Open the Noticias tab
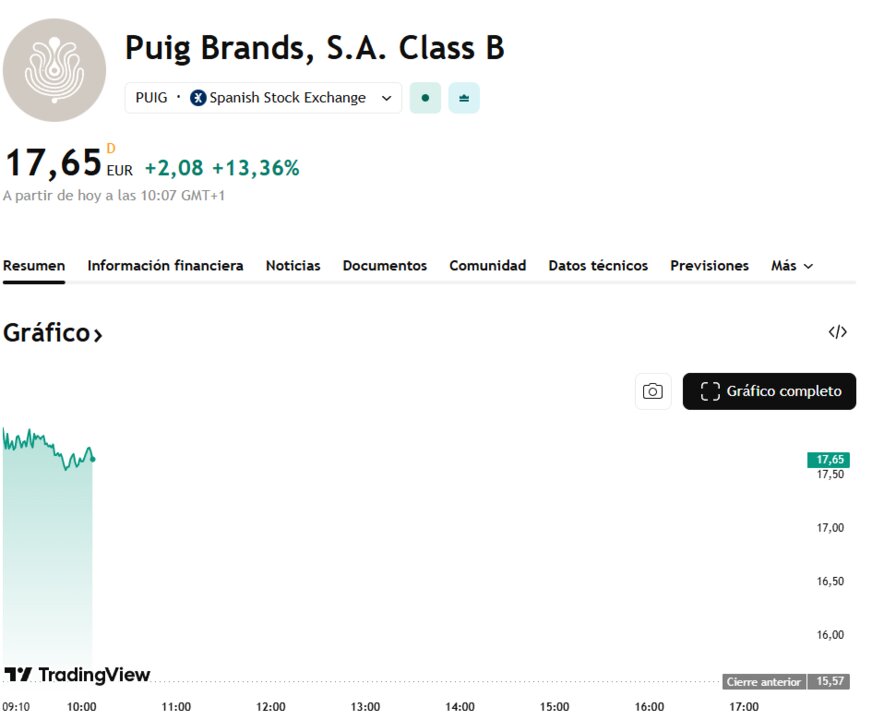 tap(293, 266)
